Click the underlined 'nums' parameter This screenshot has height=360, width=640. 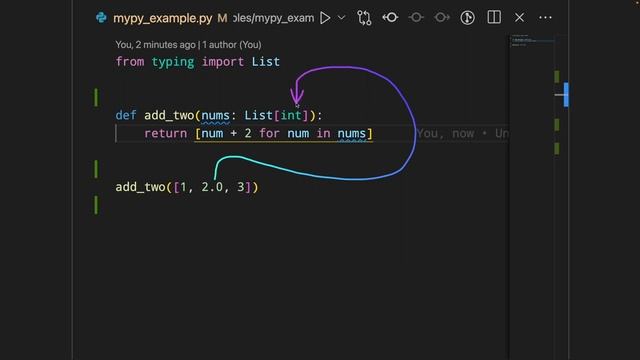[x=216, y=116]
